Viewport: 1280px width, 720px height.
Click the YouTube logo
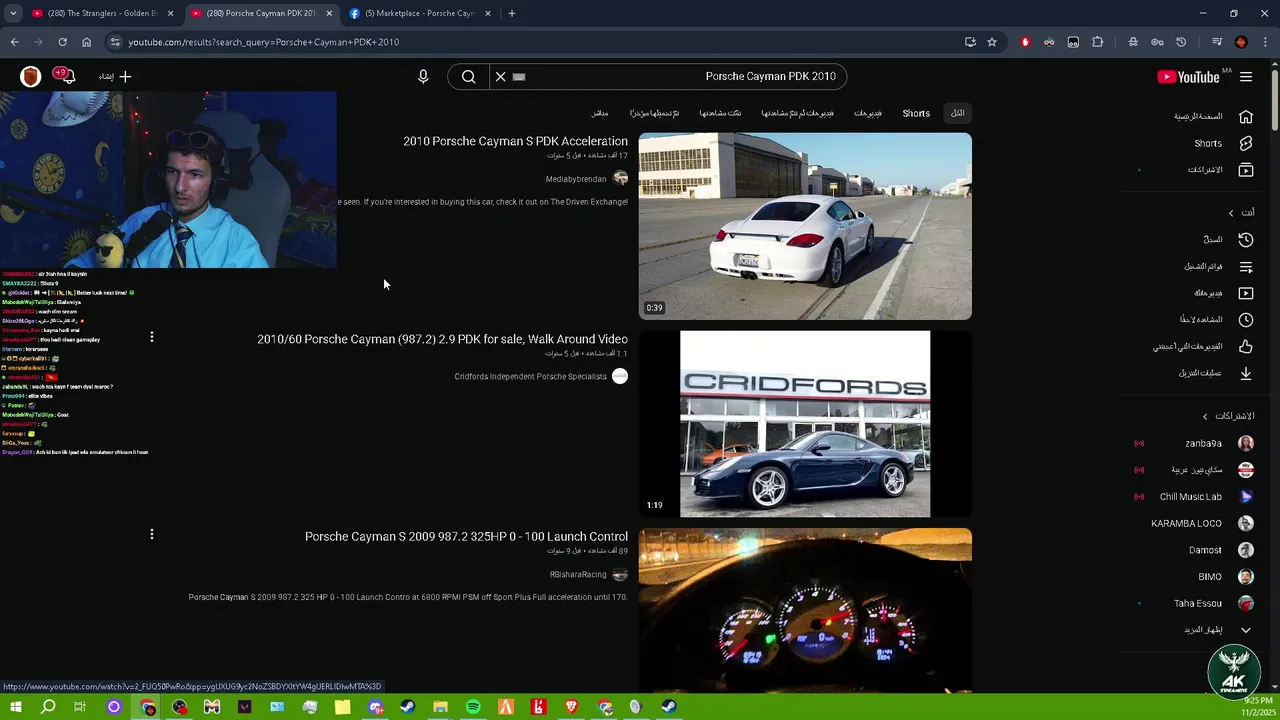click(x=1188, y=77)
